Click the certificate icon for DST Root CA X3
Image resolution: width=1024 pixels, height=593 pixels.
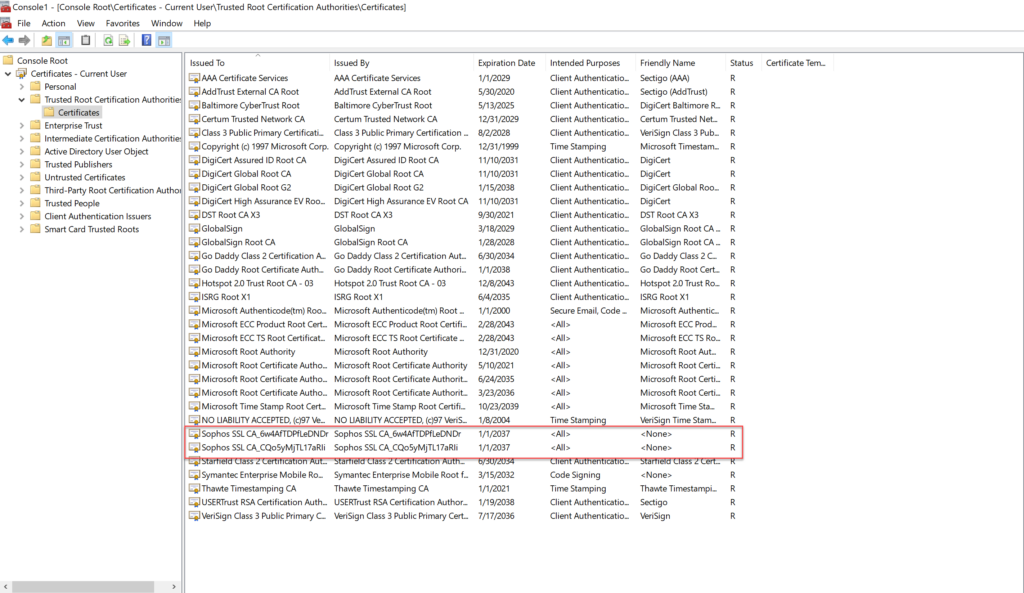click(194, 215)
